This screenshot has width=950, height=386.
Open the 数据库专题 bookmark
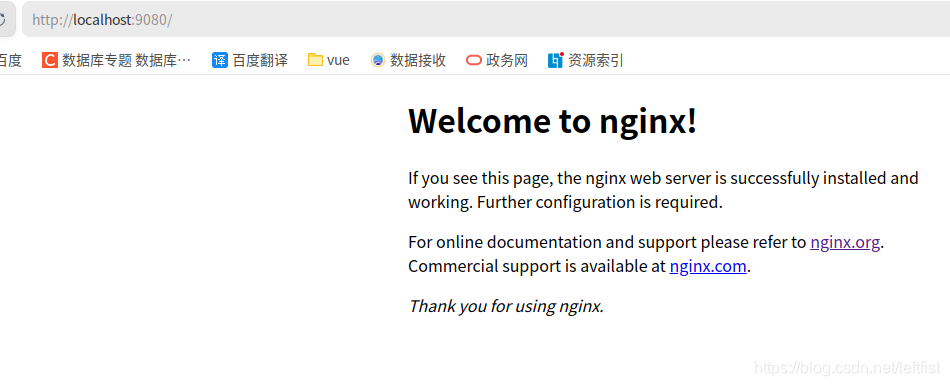[x=116, y=60]
